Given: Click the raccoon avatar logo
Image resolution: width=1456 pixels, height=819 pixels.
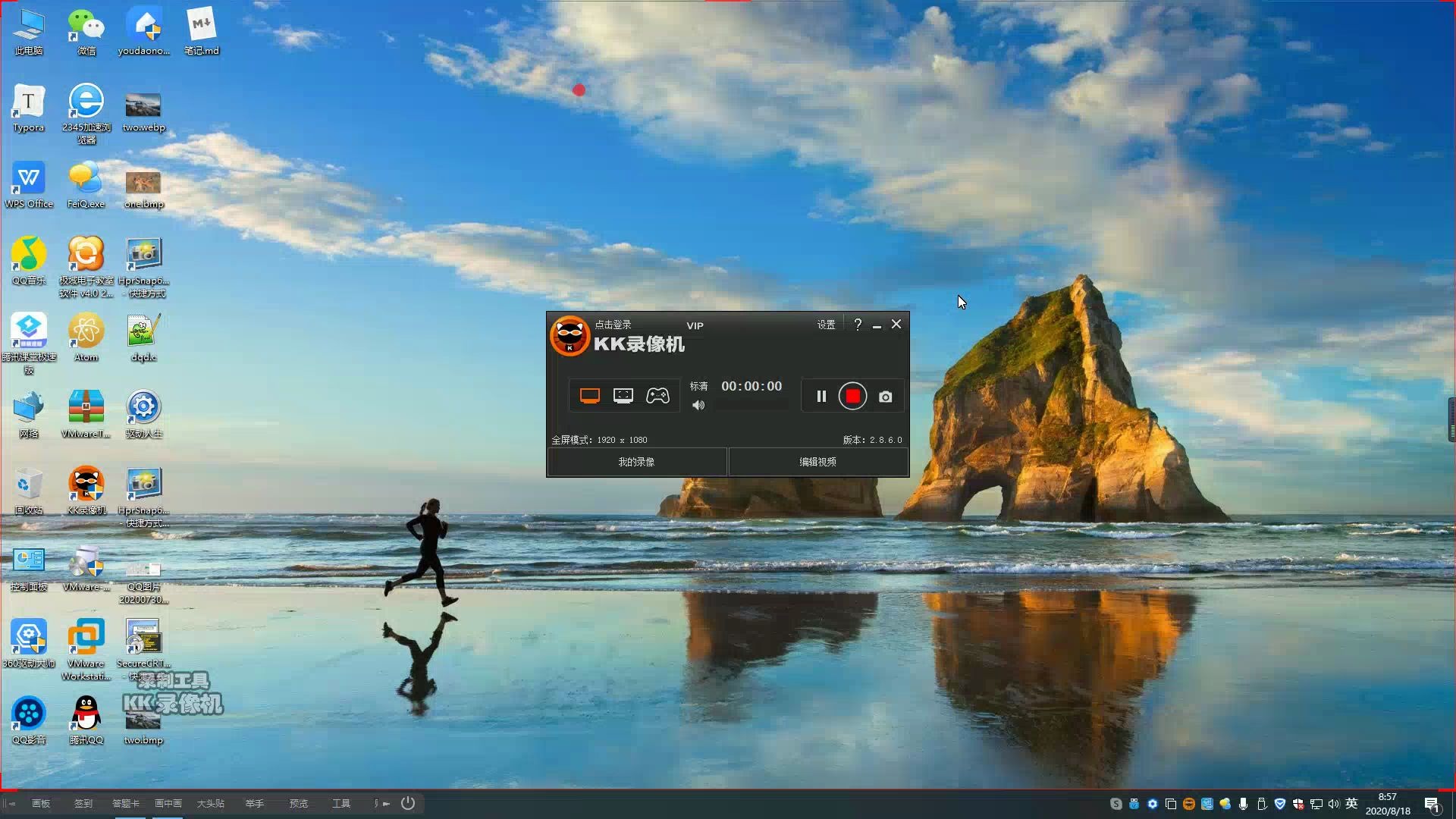Looking at the screenshot, I should [x=570, y=336].
